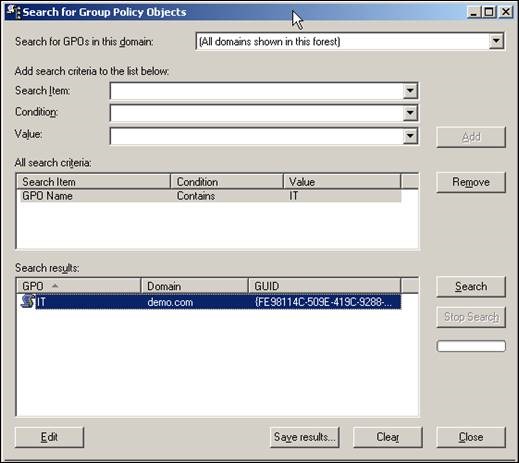Click Save results button
The image size is (519, 463).
[x=305, y=437]
